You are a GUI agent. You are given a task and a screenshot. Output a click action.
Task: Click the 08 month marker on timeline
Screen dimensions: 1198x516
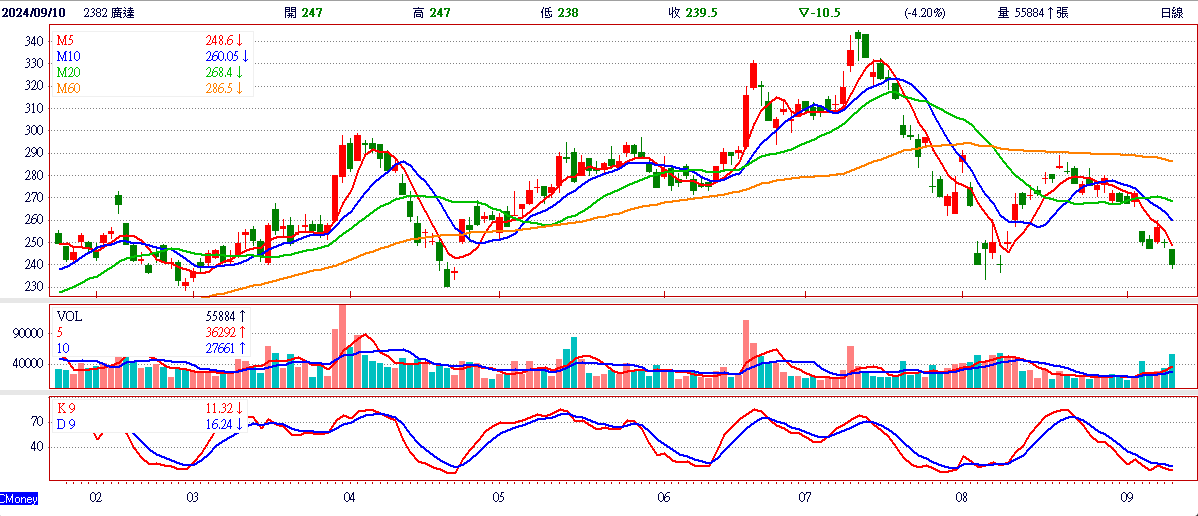coord(962,498)
